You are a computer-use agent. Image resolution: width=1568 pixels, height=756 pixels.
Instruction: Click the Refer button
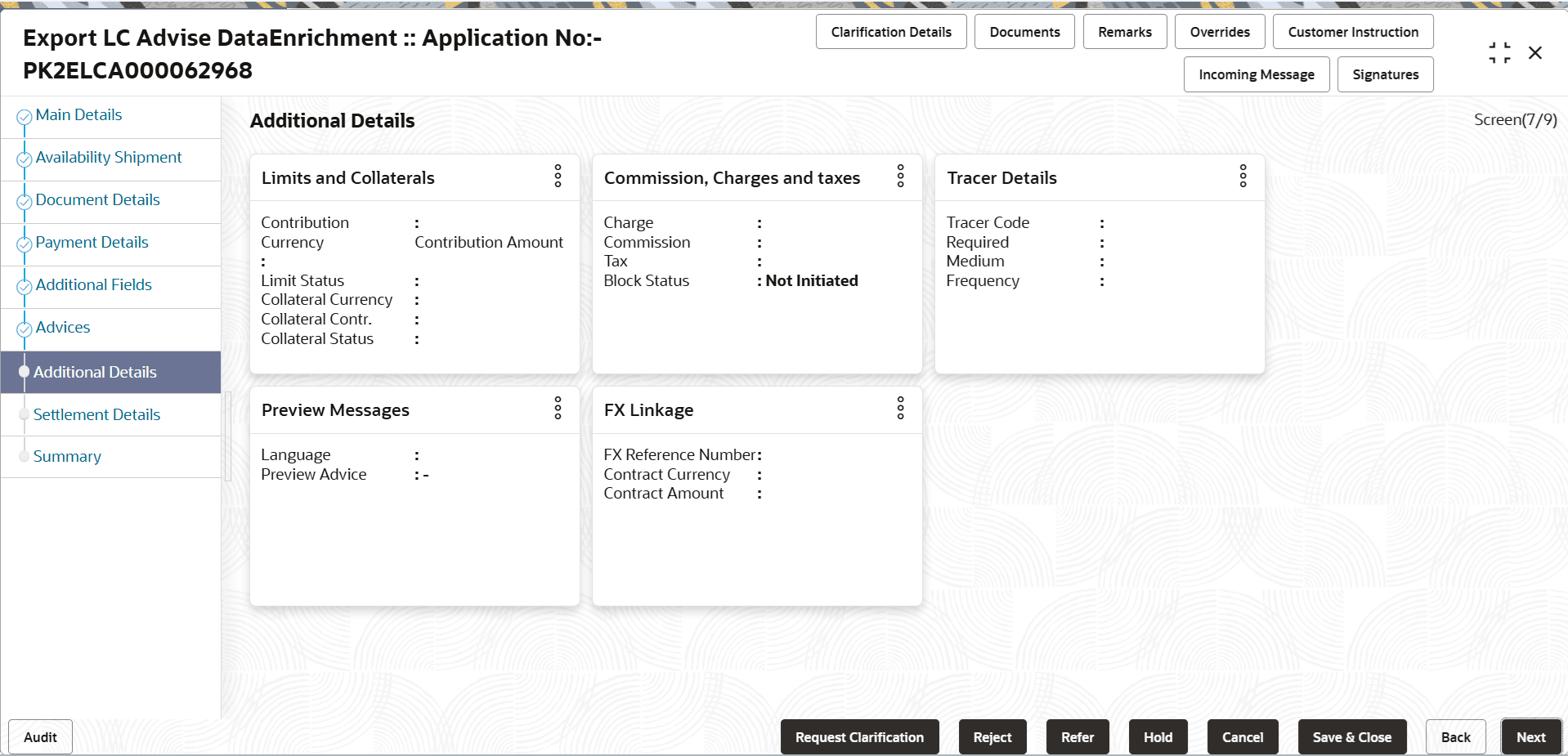point(1077,737)
